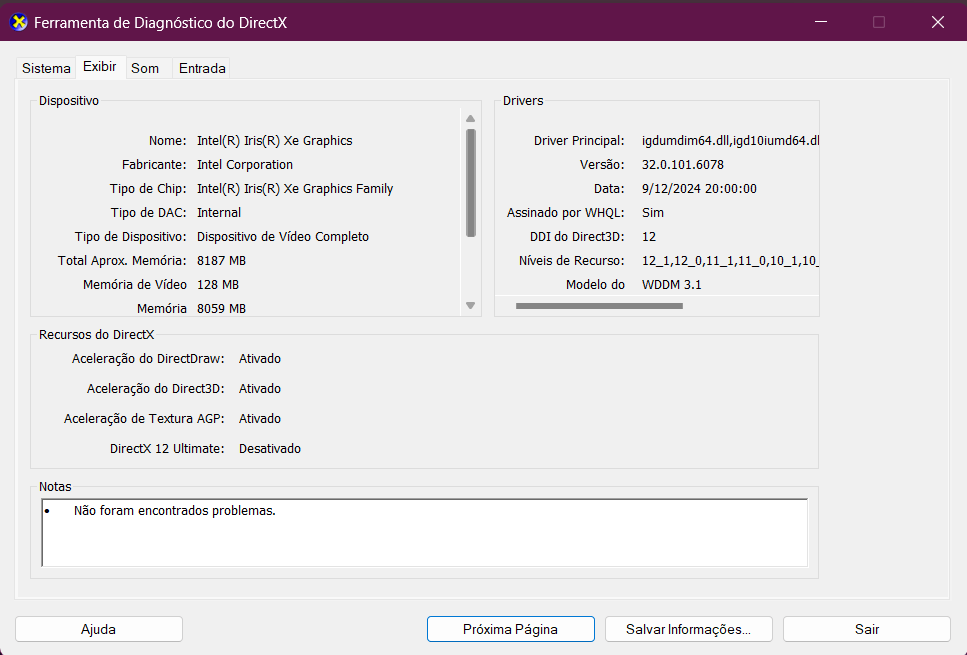Click the Ajuda button
The image size is (967, 655).
point(99,629)
